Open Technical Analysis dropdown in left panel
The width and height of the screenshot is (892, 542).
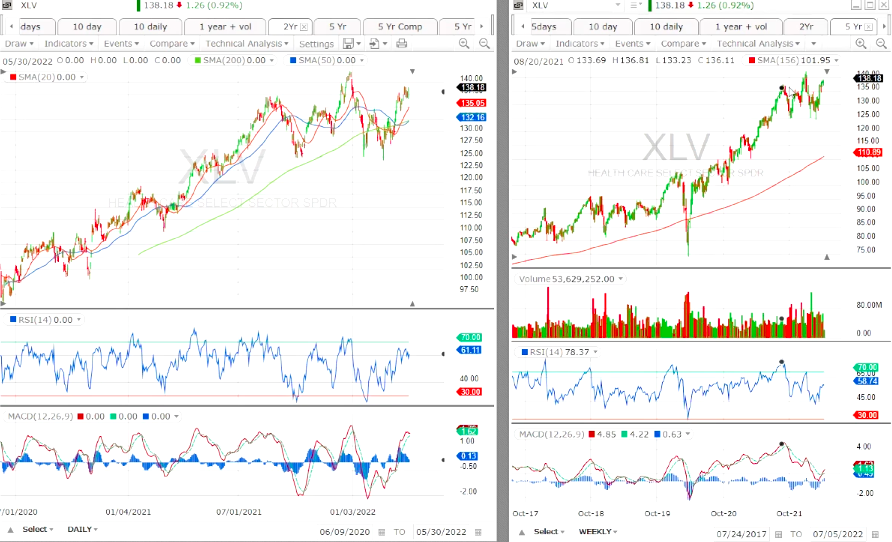click(247, 43)
